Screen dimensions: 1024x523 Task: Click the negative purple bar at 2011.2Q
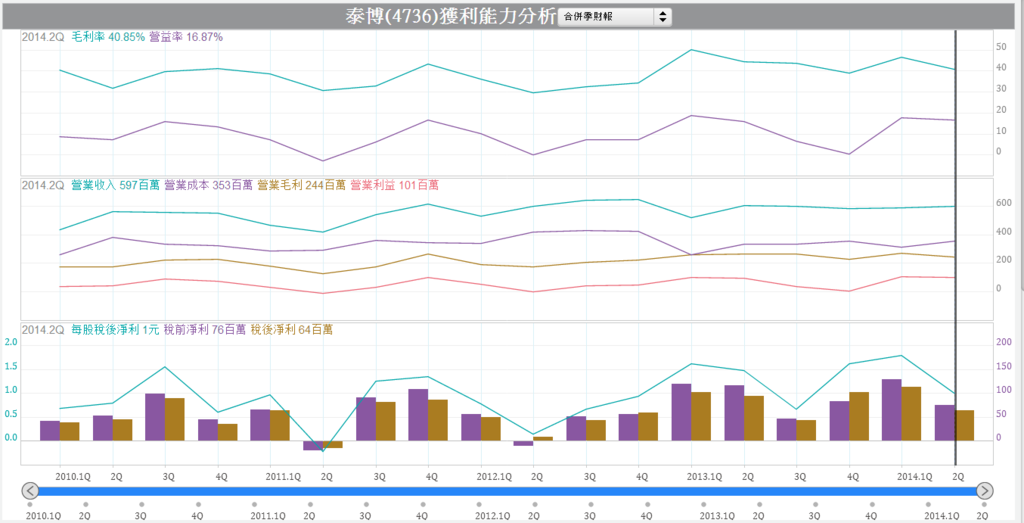(312, 445)
